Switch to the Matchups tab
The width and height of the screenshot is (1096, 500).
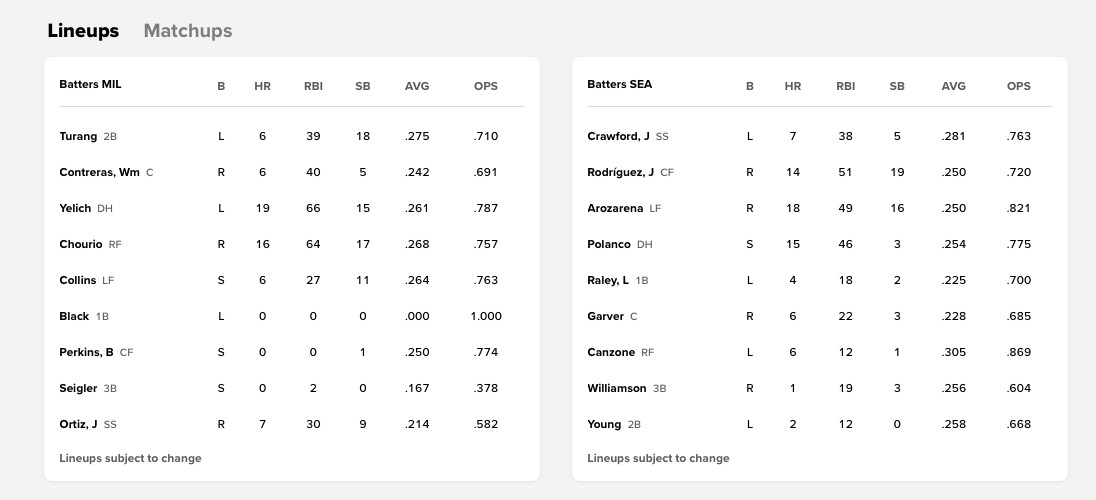(188, 31)
